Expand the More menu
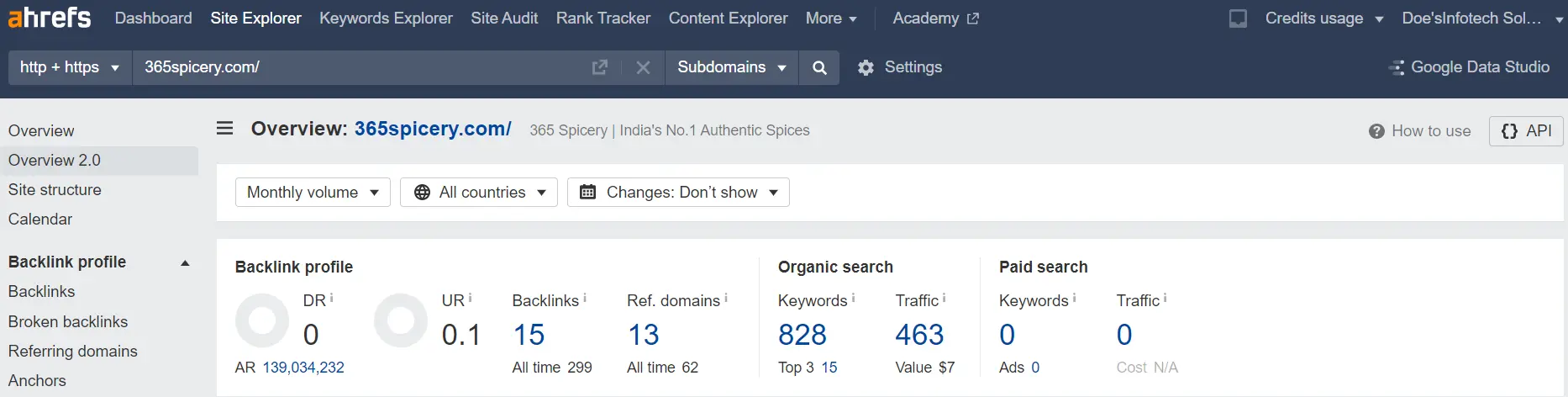 pyautogui.click(x=831, y=19)
